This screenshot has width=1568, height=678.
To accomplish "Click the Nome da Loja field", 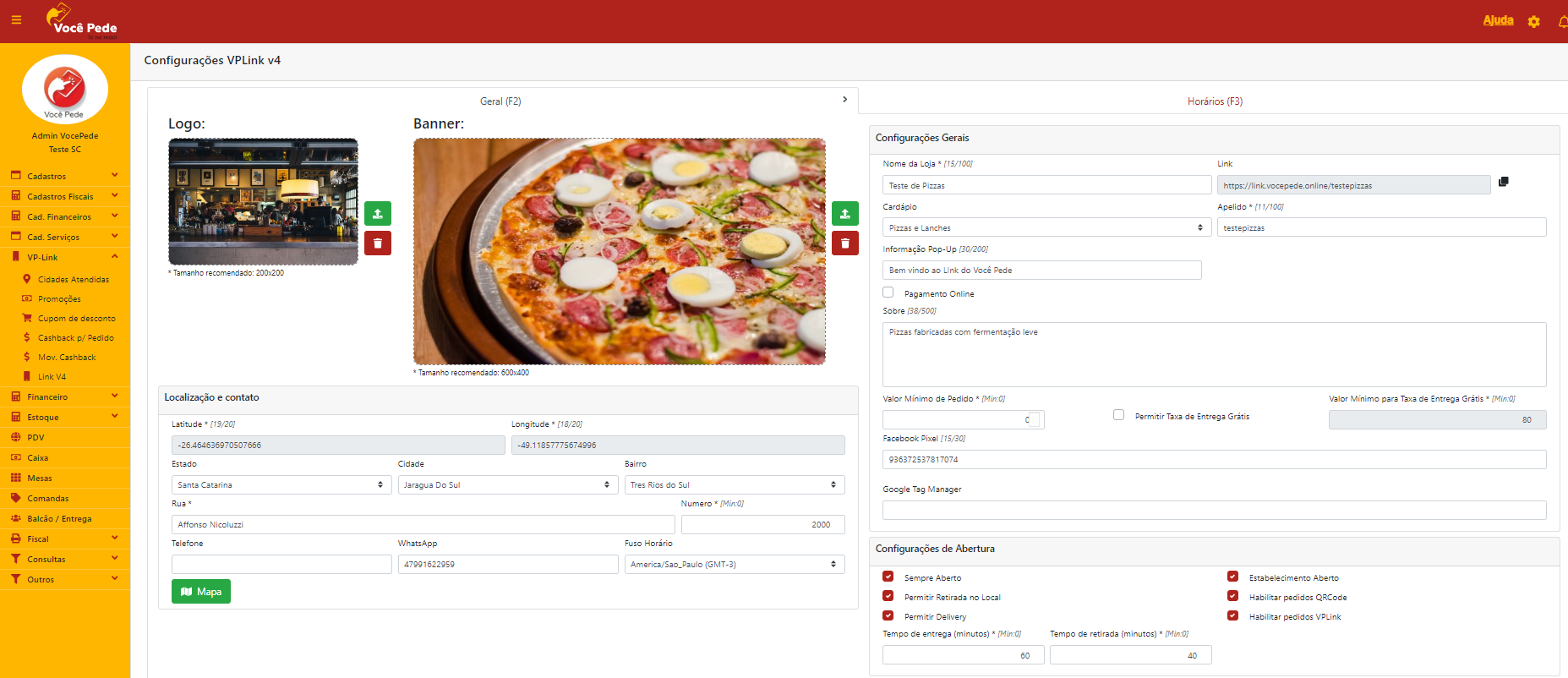I will pos(1046,185).
